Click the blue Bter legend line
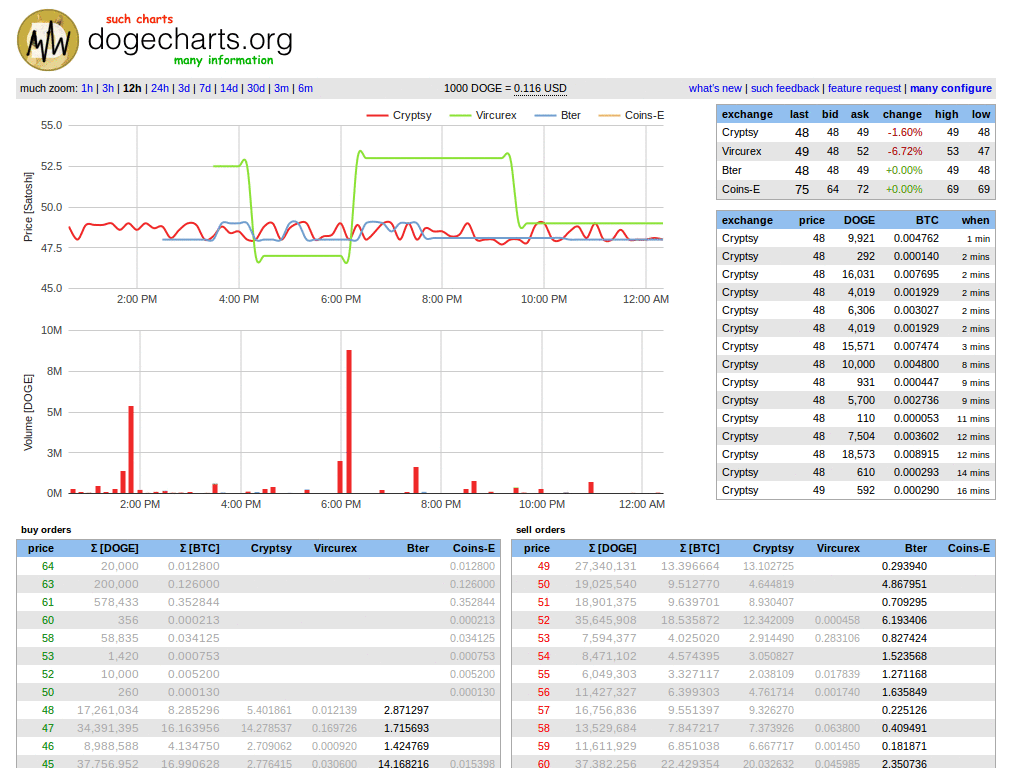 545,116
